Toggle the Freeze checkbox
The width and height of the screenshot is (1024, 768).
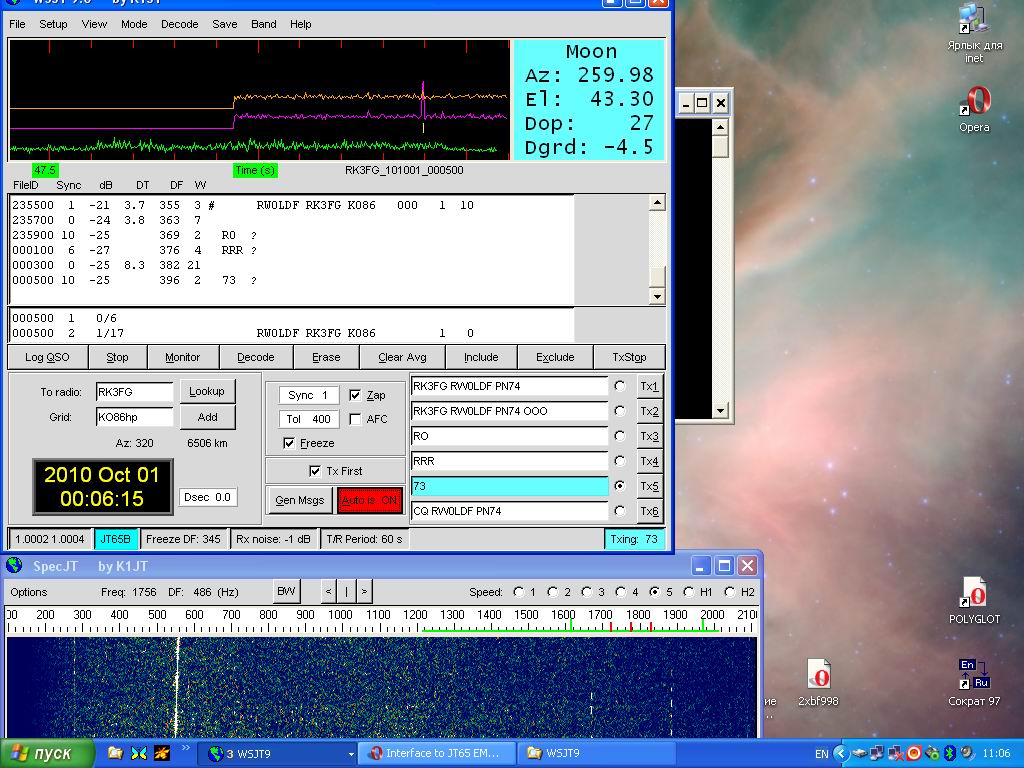point(289,443)
